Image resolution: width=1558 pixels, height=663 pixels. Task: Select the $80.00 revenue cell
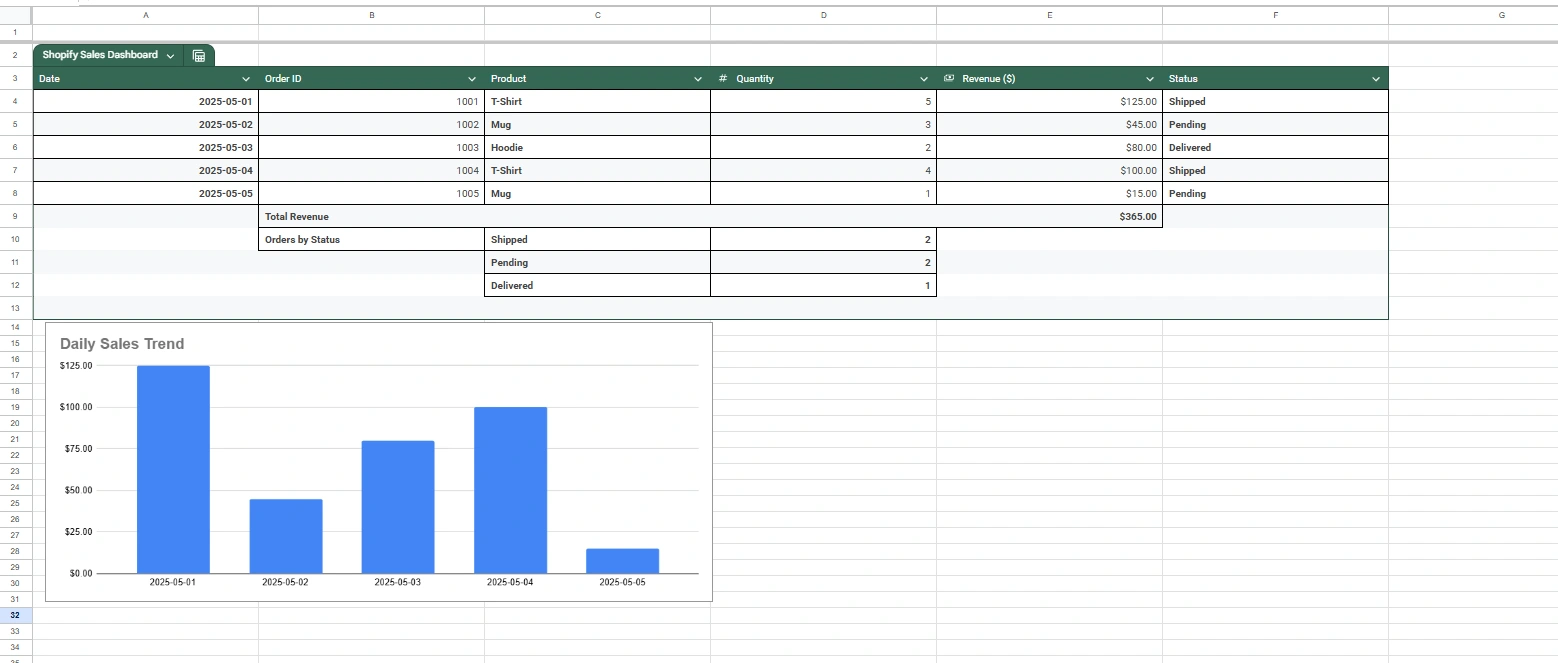point(1049,148)
